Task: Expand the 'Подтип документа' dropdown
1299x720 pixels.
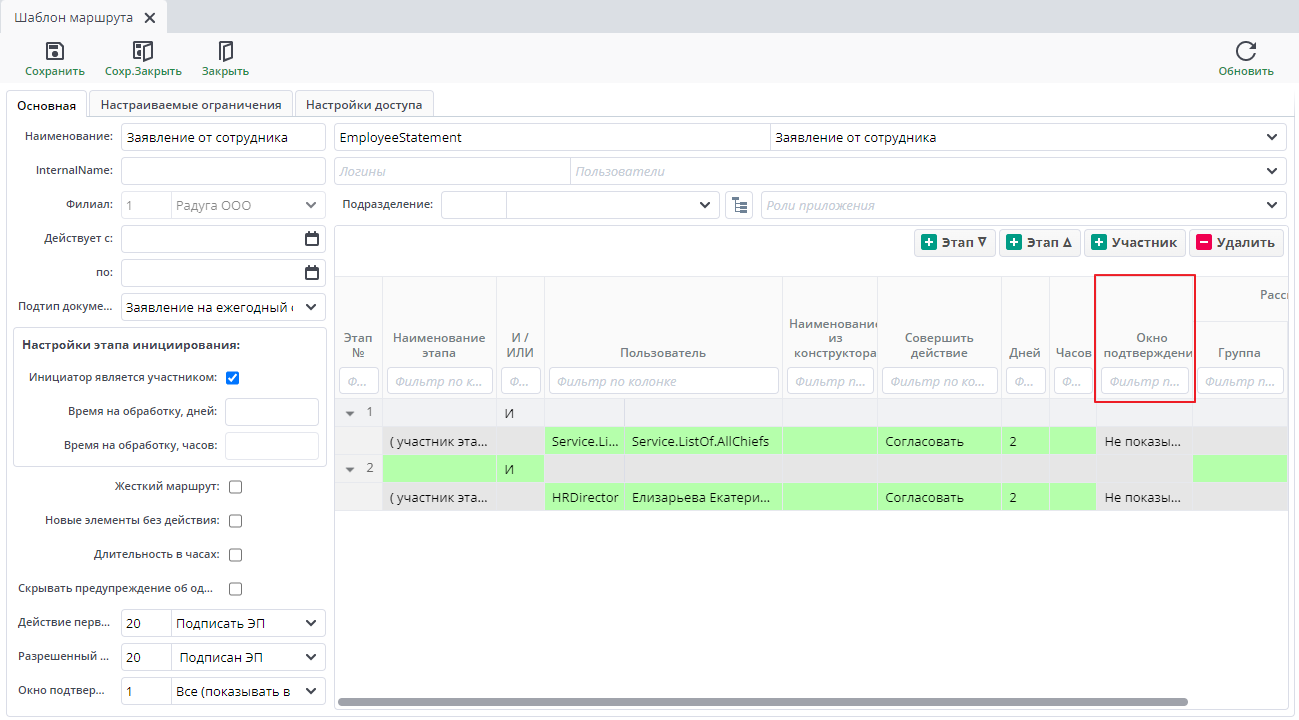Action: (311, 307)
